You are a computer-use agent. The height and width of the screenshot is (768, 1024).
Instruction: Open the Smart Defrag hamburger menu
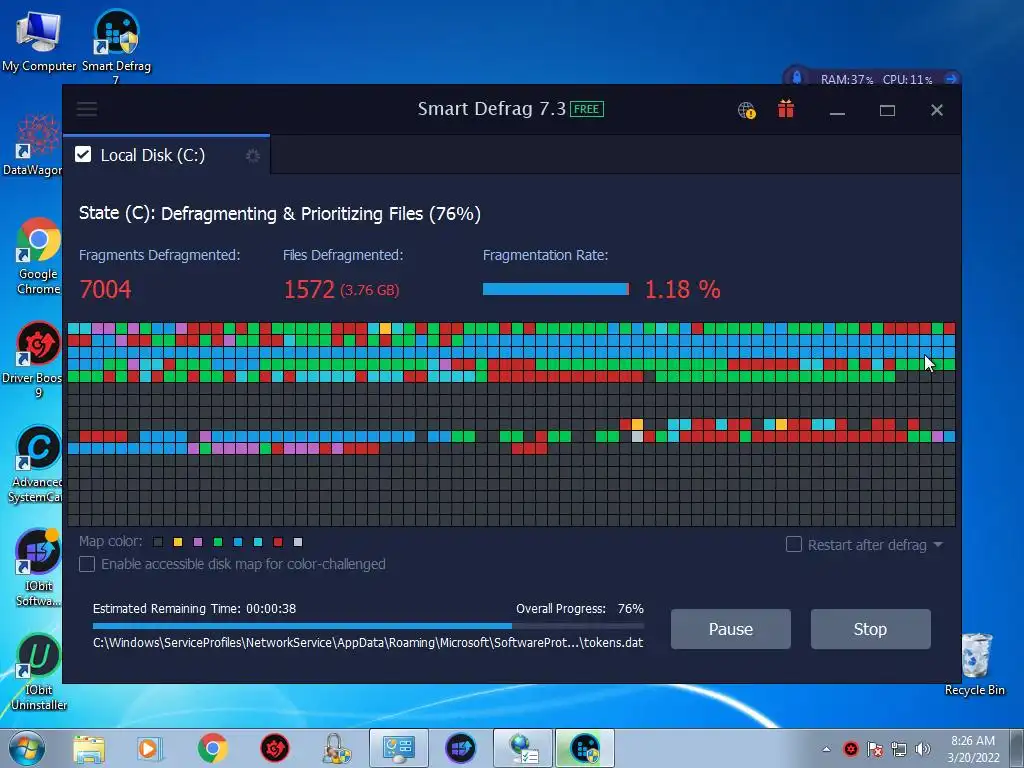tap(87, 109)
